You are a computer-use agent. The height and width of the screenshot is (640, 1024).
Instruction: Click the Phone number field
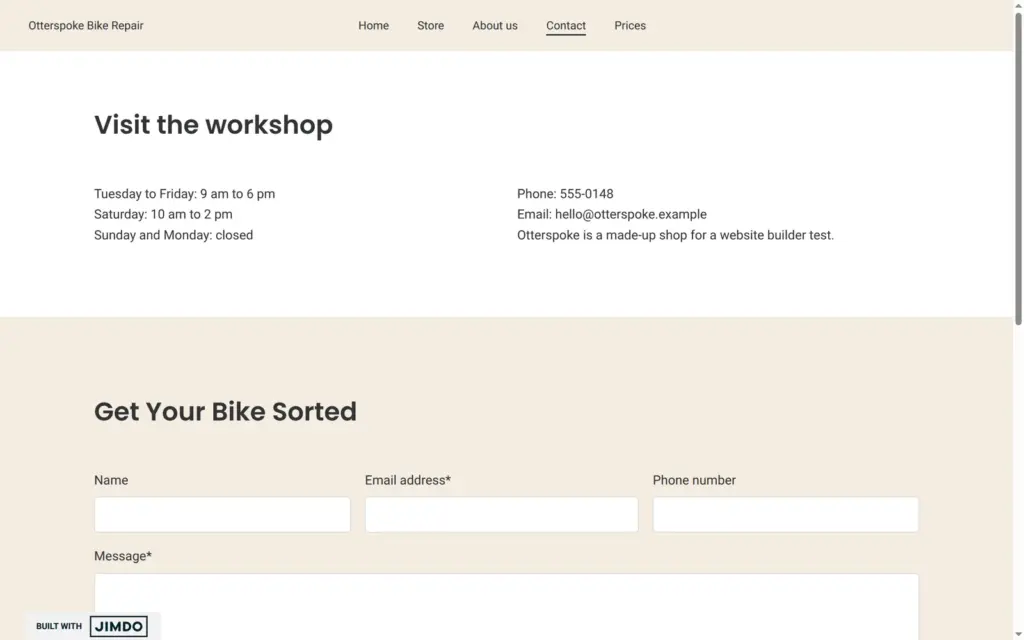(x=786, y=515)
